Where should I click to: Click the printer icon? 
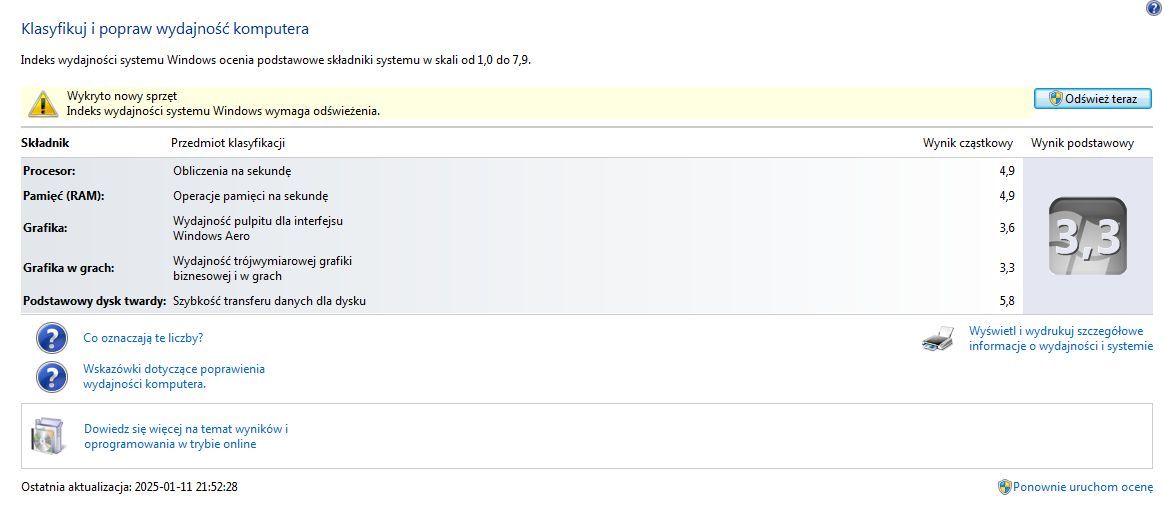[938, 339]
